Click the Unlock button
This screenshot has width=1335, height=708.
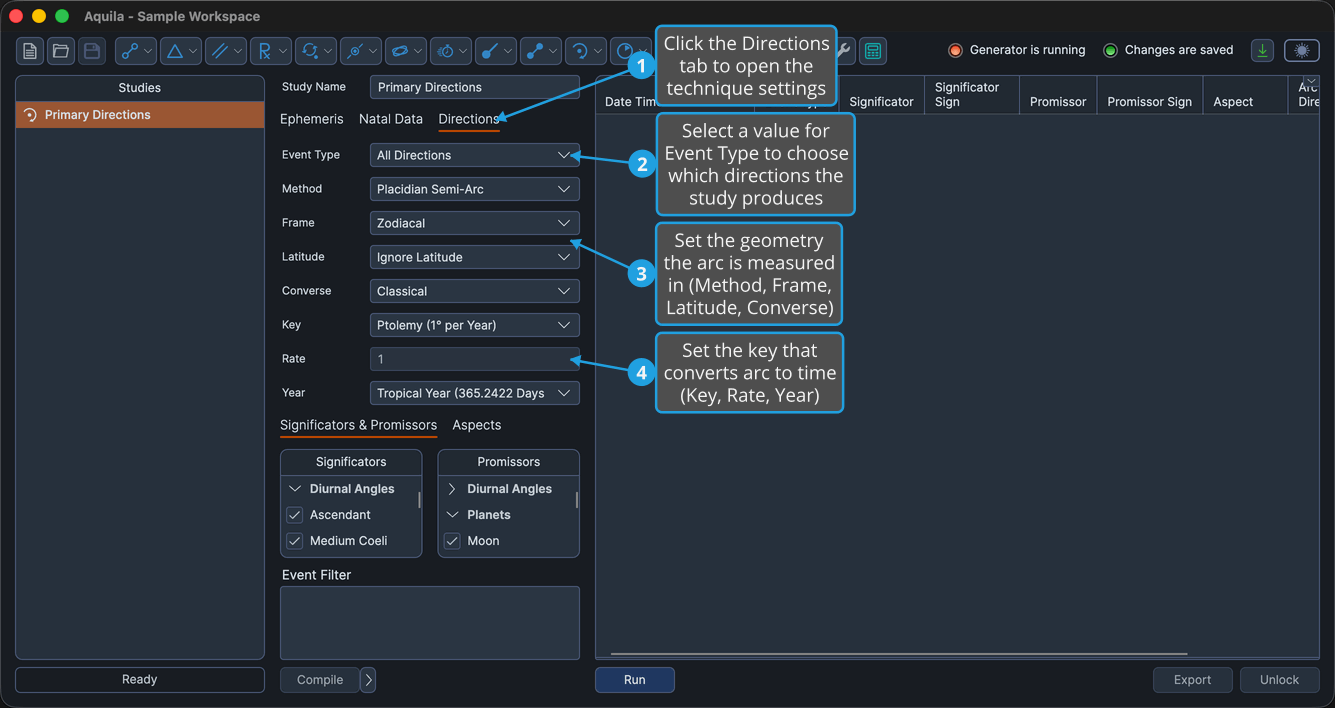(1280, 680)
